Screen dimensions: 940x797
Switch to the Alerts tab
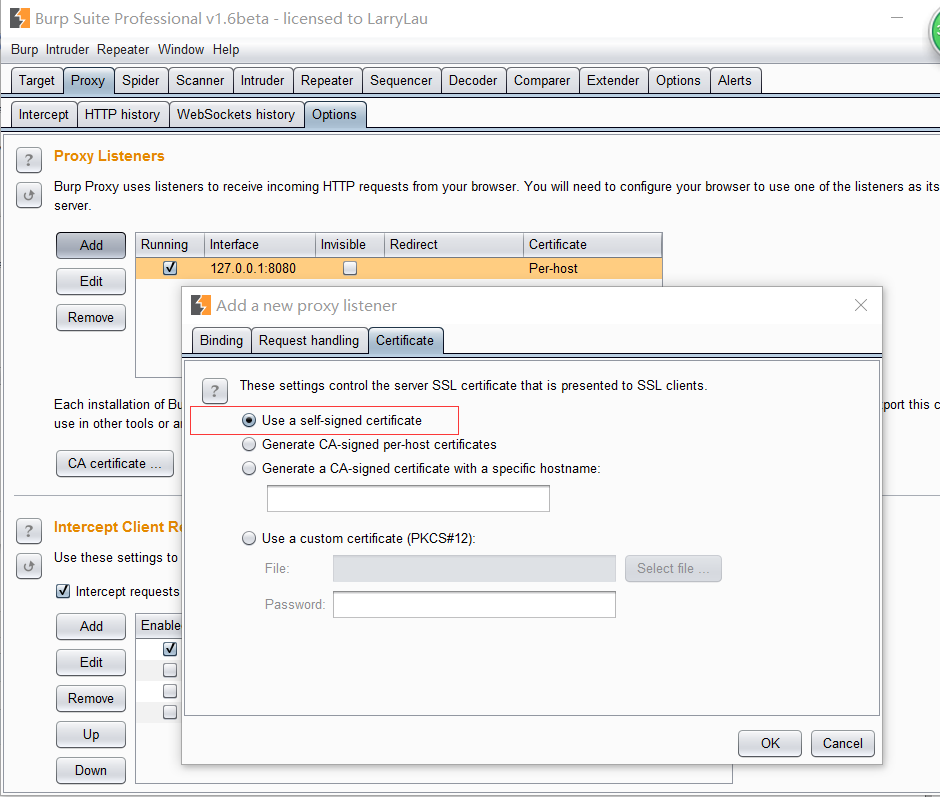(735, 80)
